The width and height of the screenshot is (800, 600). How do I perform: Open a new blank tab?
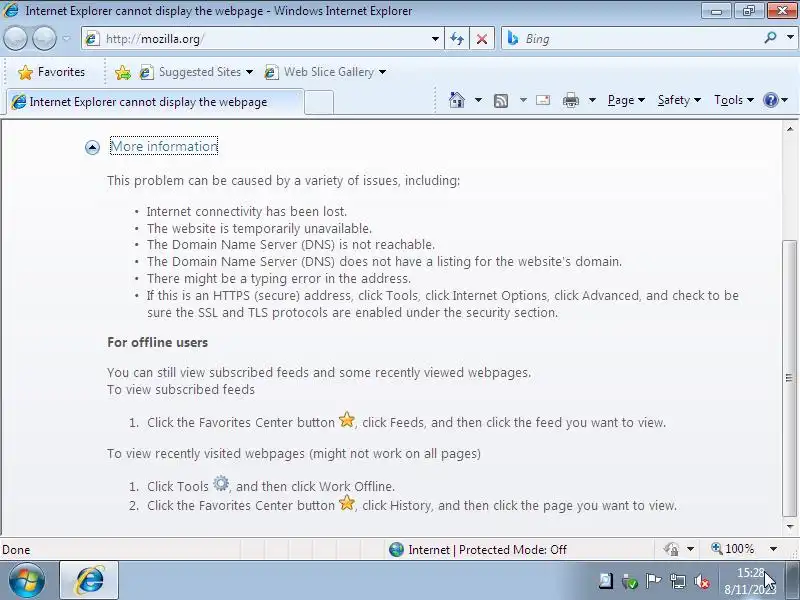pyautogui.click(x=319, y=102)
